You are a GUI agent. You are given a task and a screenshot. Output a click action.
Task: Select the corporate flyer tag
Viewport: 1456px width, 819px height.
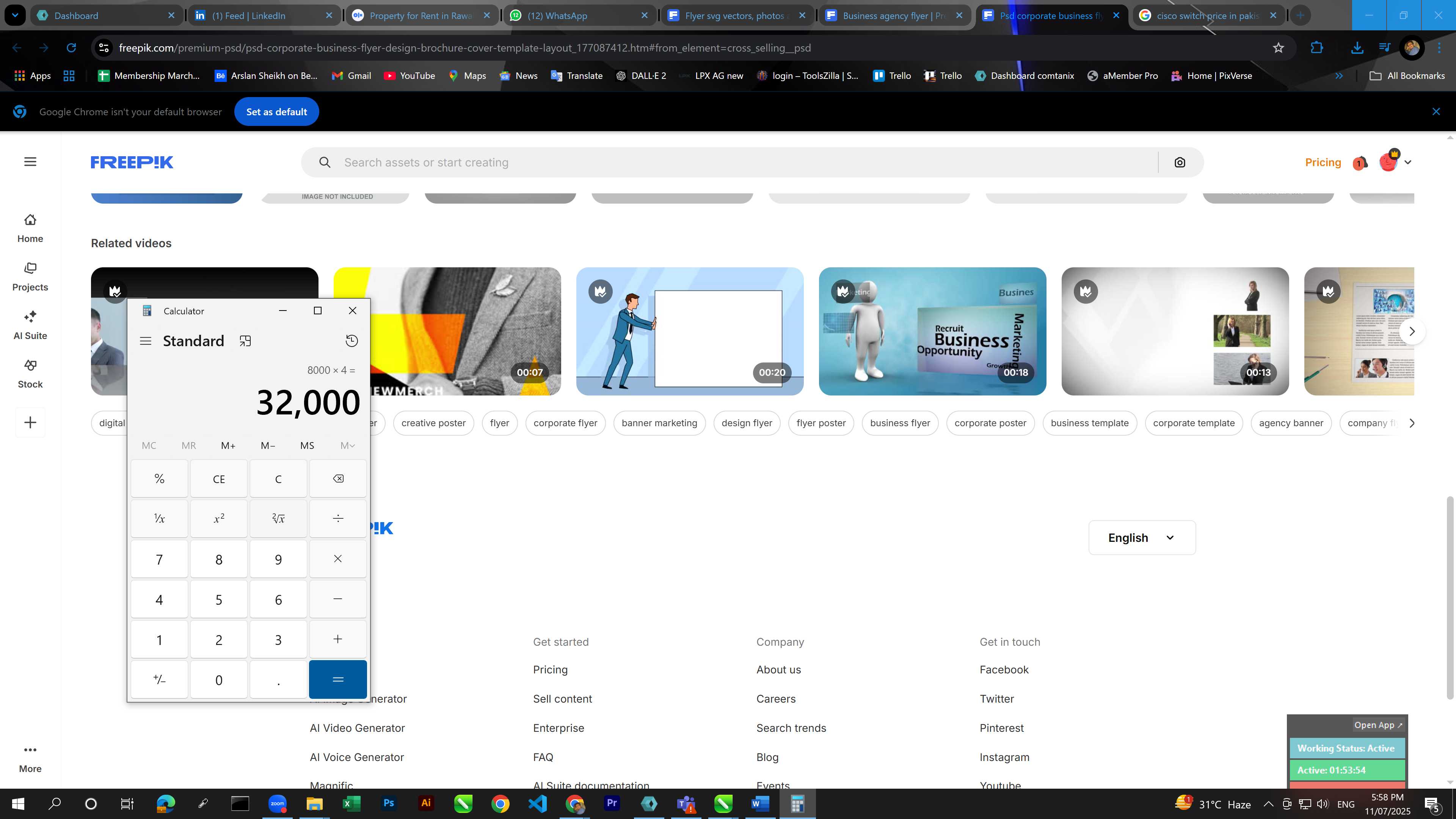click(565, 423)
